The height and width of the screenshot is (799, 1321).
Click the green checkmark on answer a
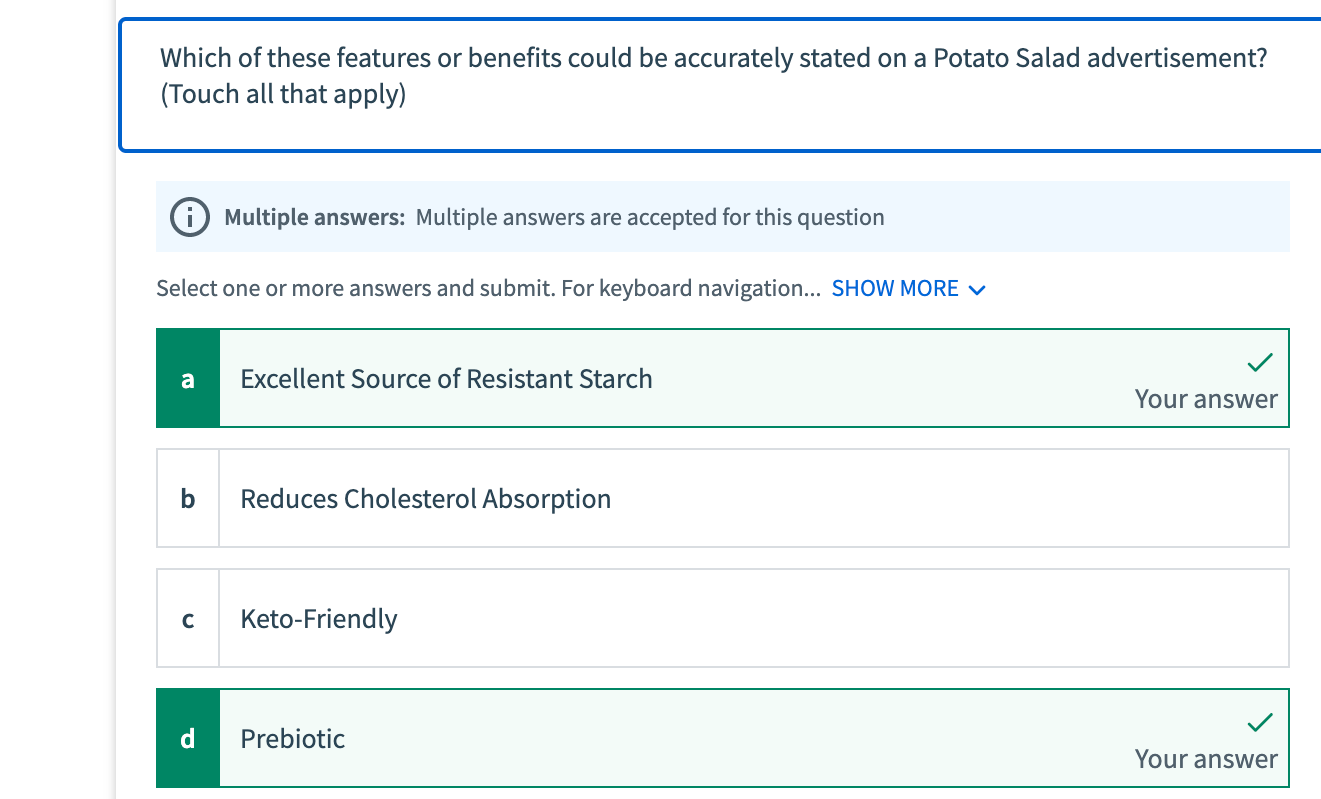pos(1260,361)
